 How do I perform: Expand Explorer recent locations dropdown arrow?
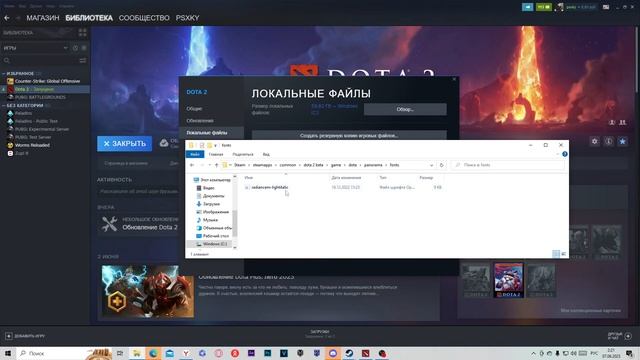pos(209,165)
